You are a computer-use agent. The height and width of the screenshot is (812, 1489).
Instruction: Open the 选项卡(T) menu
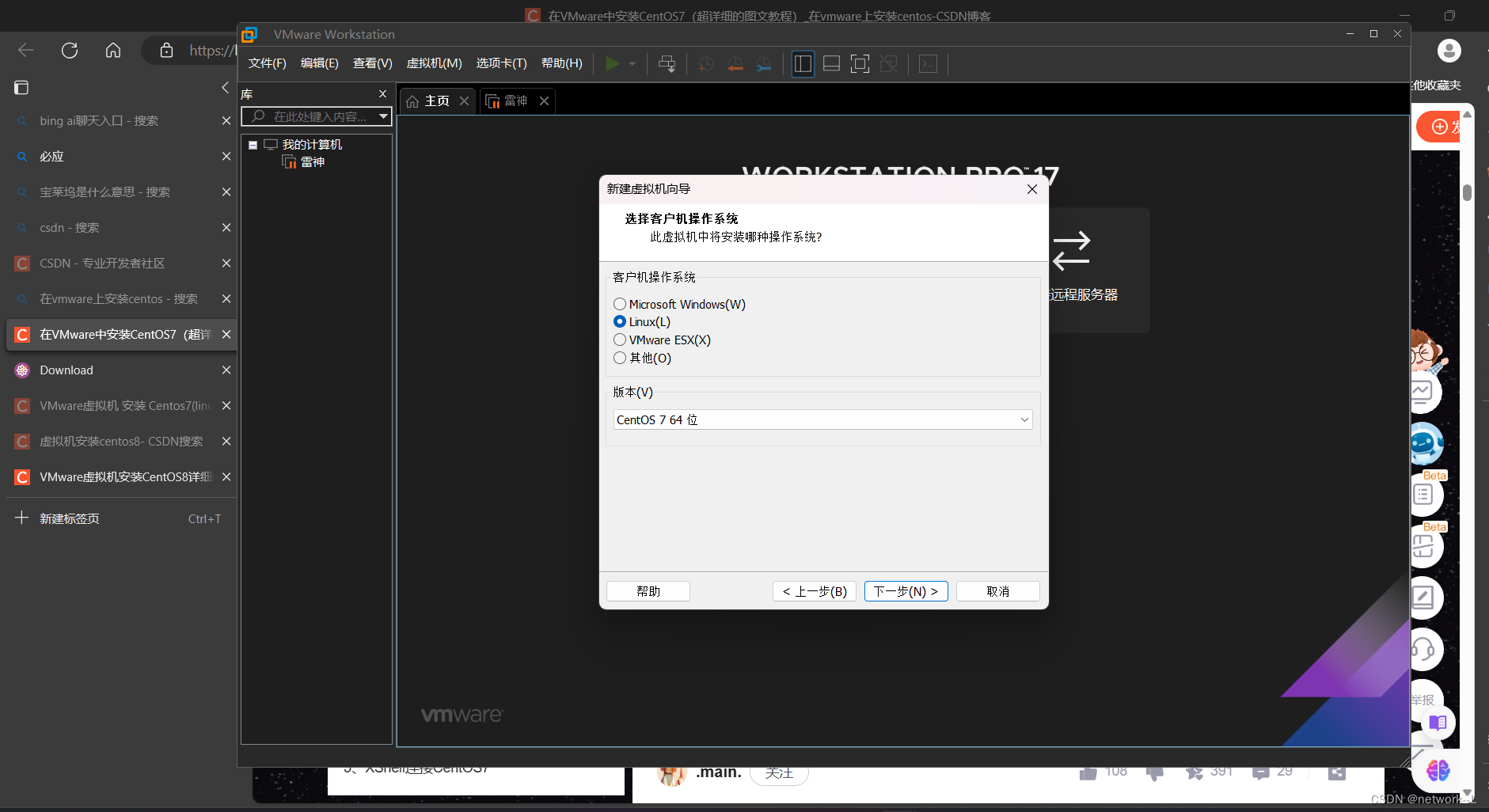(501, 63)
